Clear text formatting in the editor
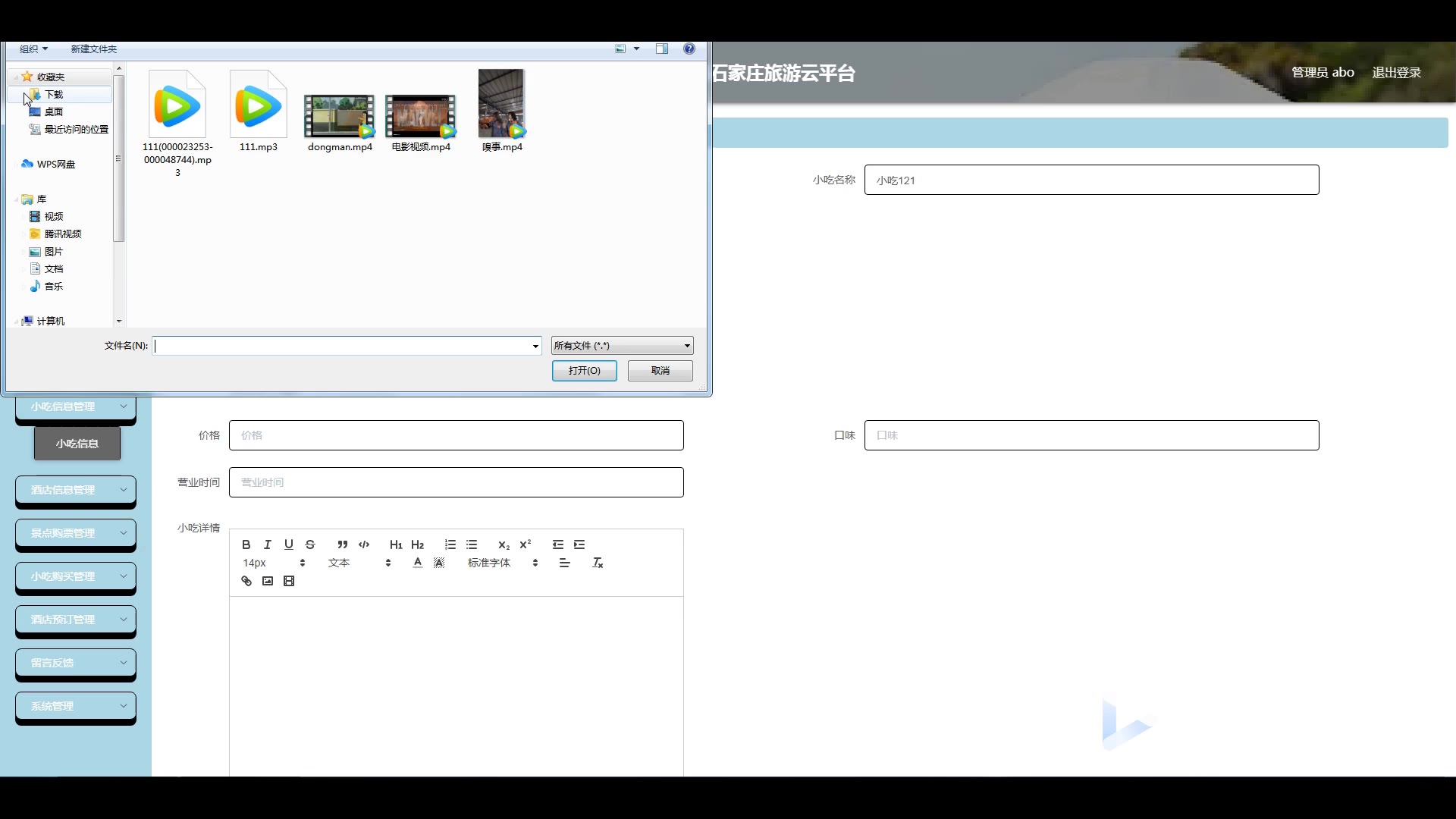Image resolution: width=1456 pixels, height=819 pixels. tap(598, 563)
